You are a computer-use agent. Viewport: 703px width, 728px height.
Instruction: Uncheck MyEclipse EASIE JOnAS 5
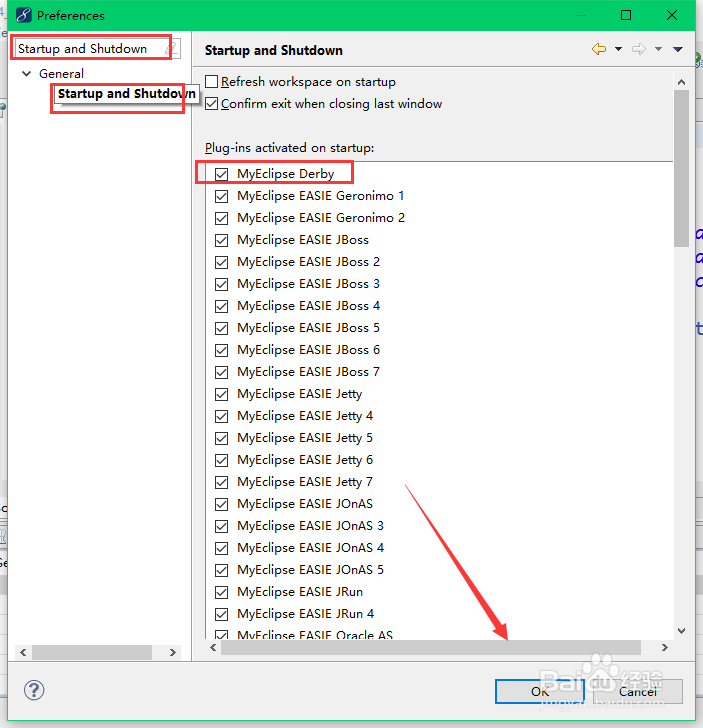pyautogui.click(x=221, y=570)
